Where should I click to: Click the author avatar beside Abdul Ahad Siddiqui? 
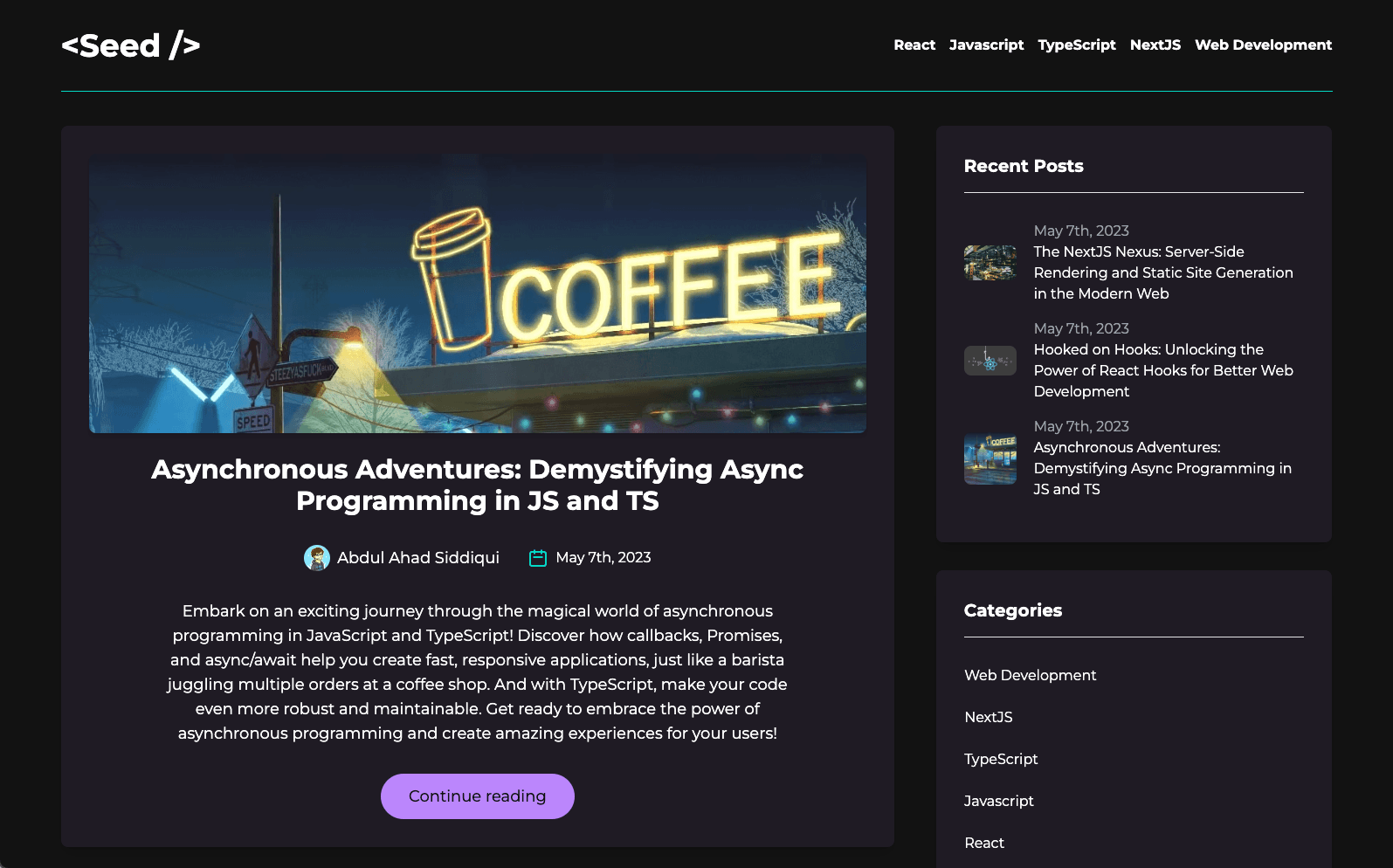316,558
